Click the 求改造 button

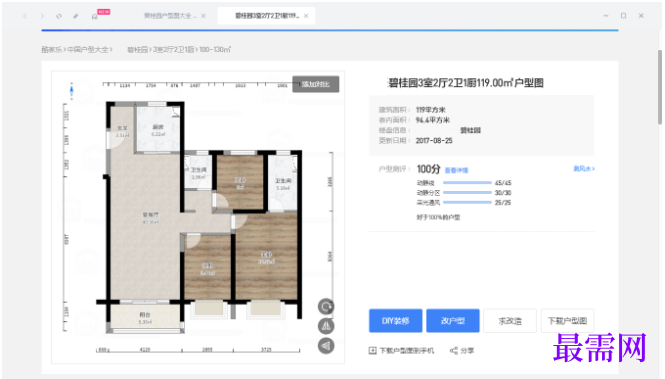(510, 320)
